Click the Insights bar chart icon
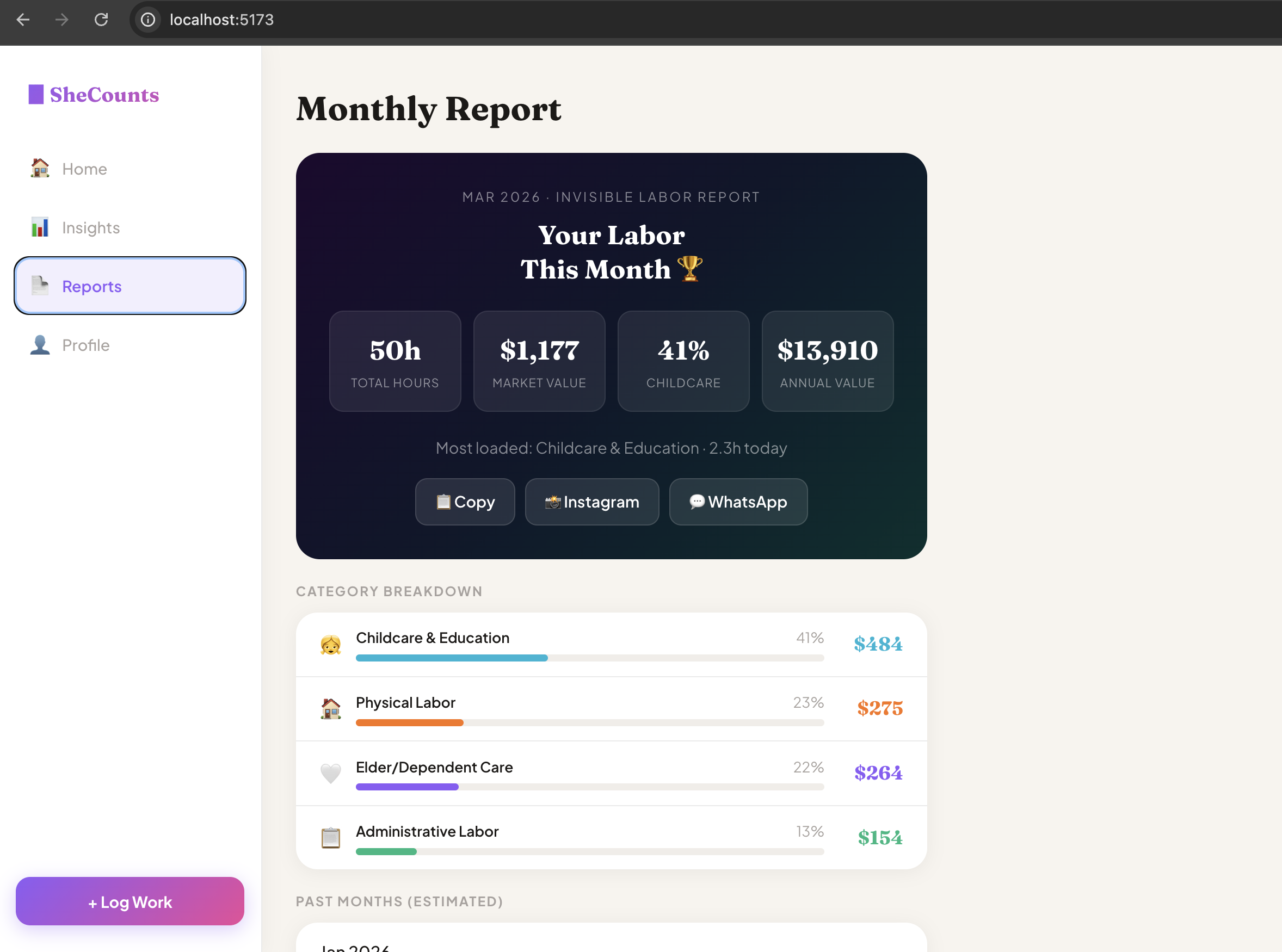Viewport: 1282px width, 952px height. tap(40, 227)
